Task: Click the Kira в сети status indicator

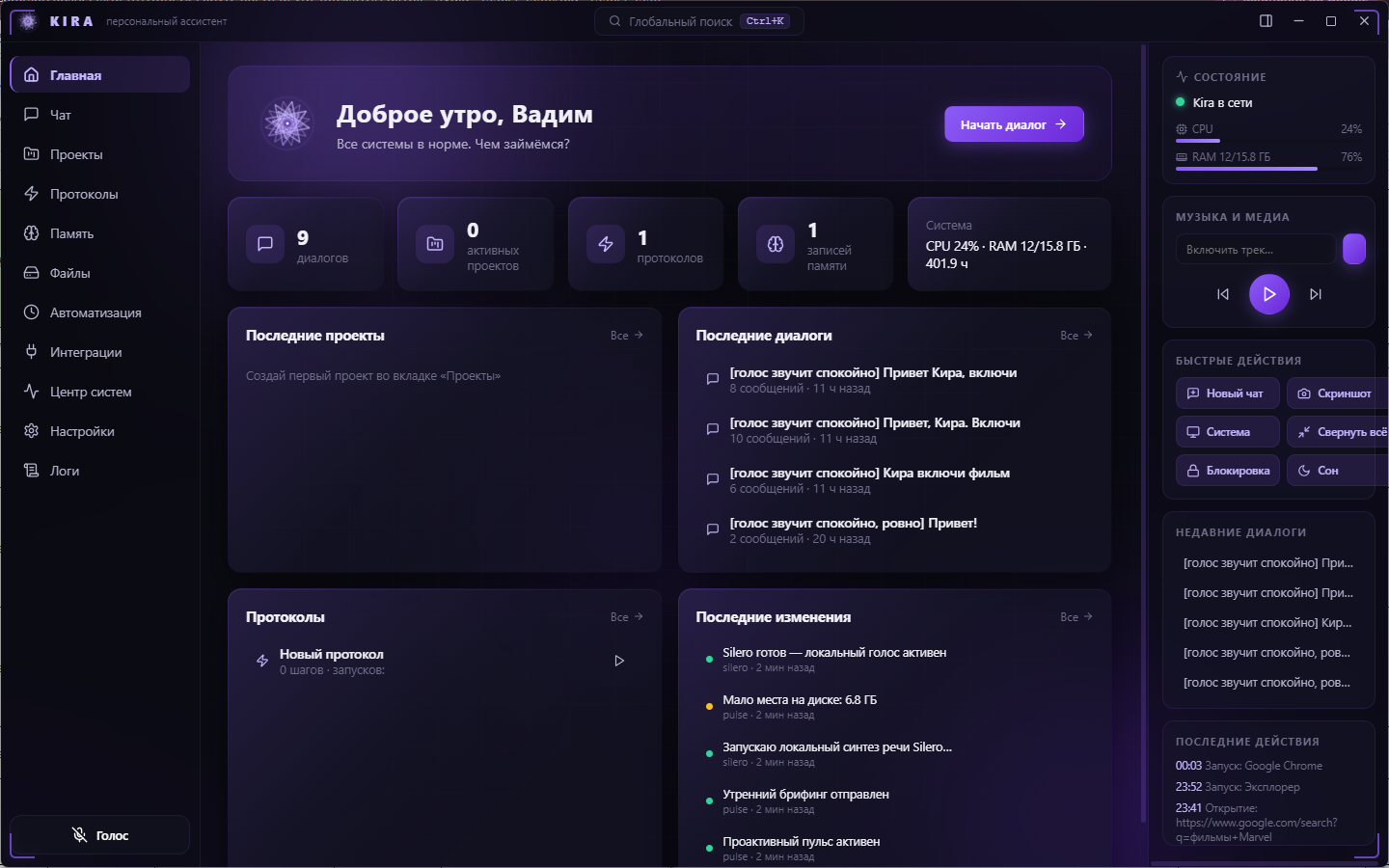Action: pyautogui.click(x=1214, y=102)
